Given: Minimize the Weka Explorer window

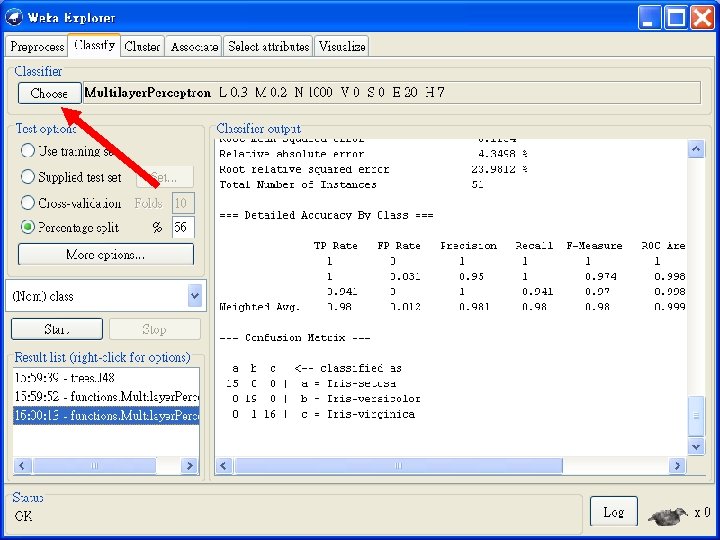Looking at the screenshot, I should tap(649, 17).
